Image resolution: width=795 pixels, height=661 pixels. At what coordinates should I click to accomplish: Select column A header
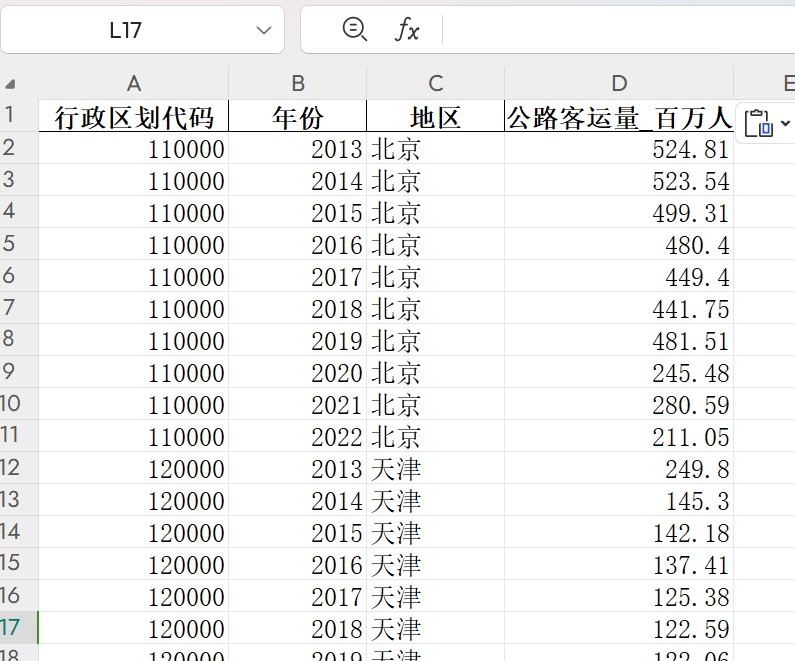(133, 83)
